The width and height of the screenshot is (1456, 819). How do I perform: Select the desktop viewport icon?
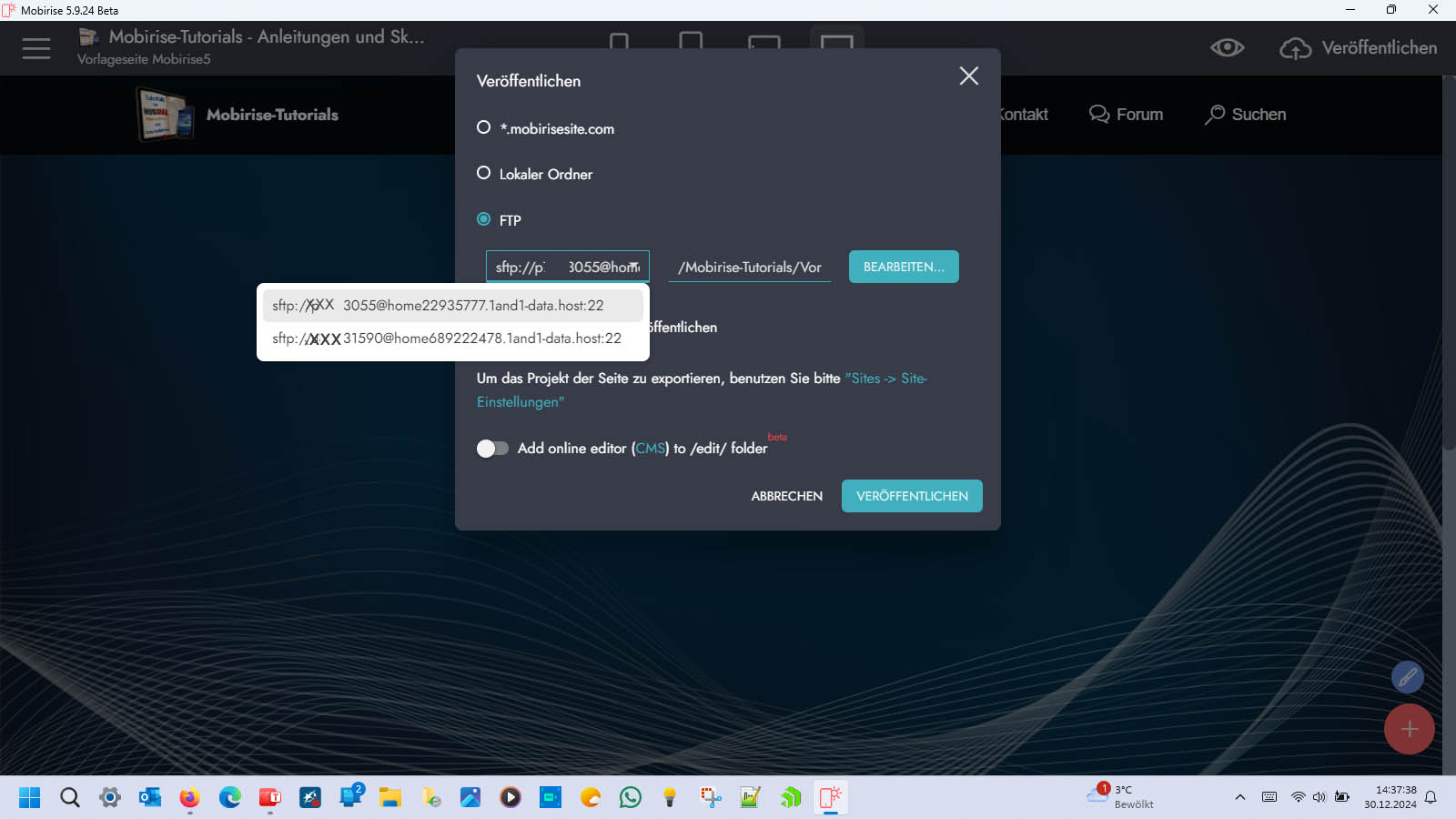[836, 42]
